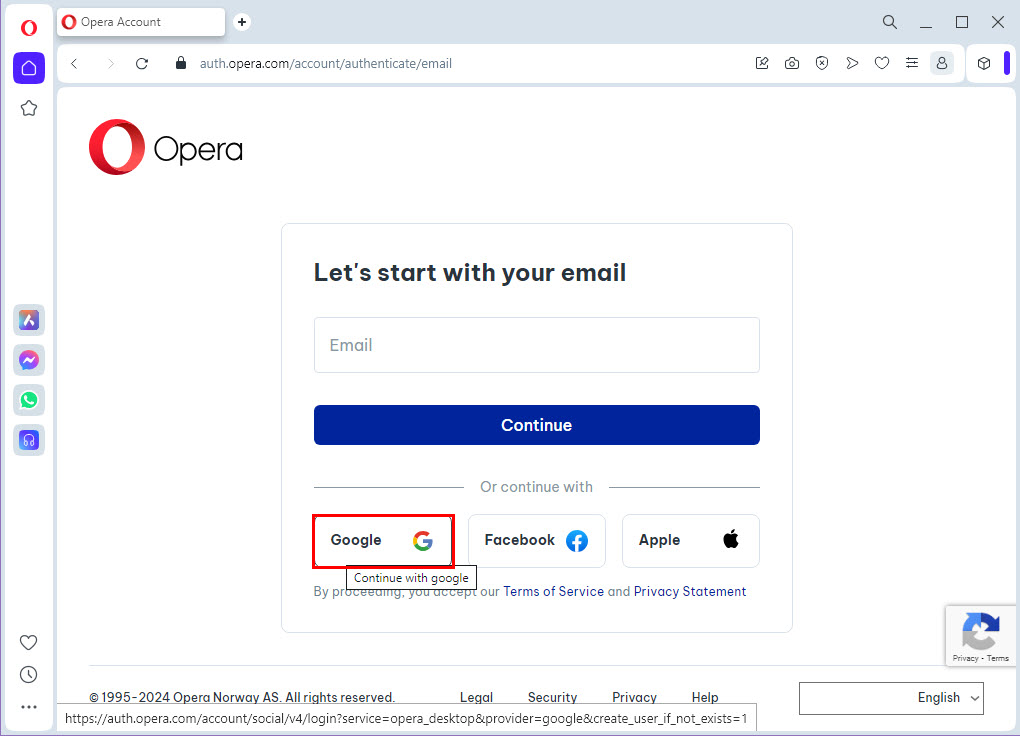This screenshot has width=1020, height=736.
Task: Go forward to the next page
Action: 110,64
